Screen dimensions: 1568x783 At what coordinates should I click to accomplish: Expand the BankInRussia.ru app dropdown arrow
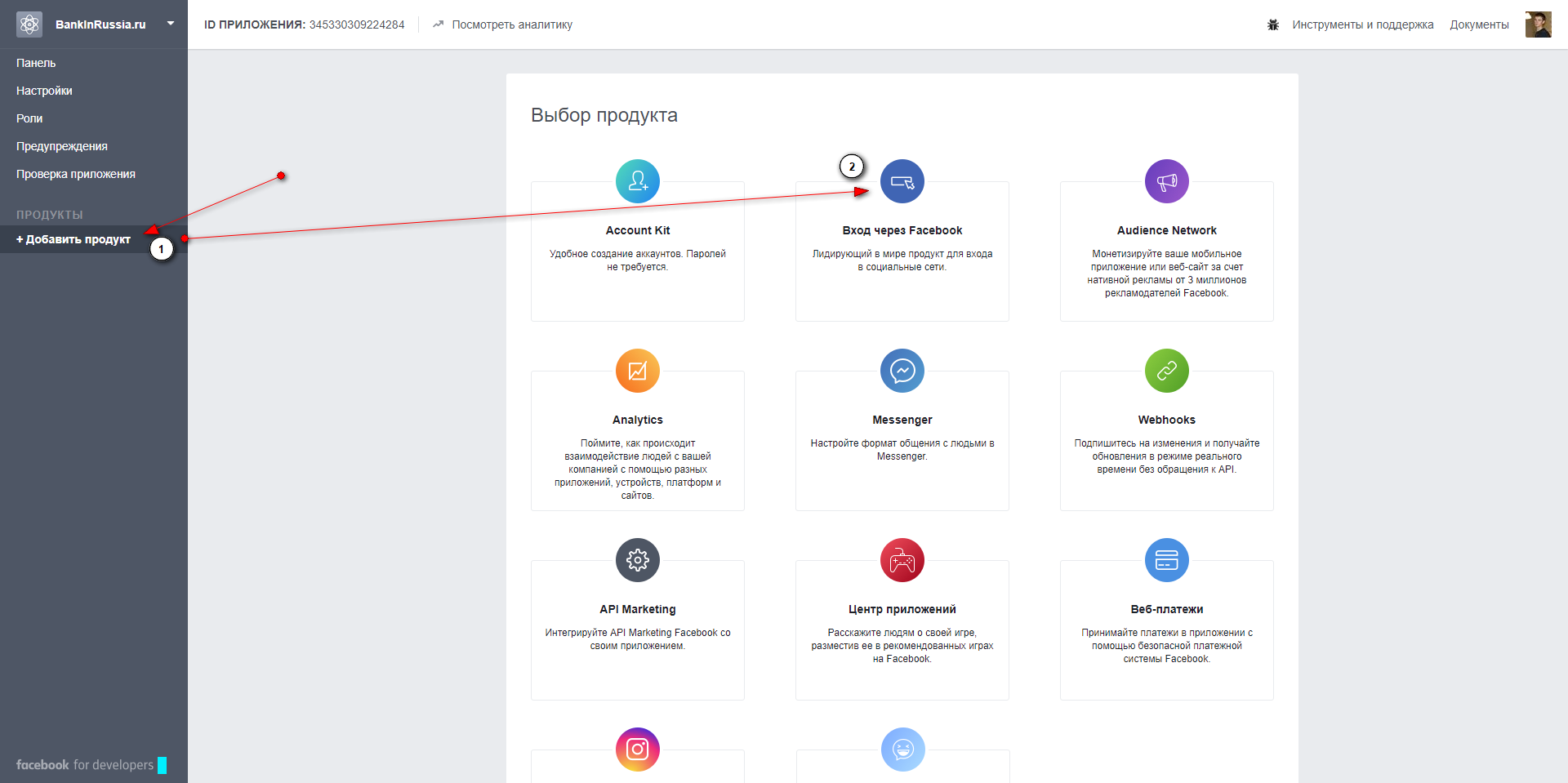point(171,24)
